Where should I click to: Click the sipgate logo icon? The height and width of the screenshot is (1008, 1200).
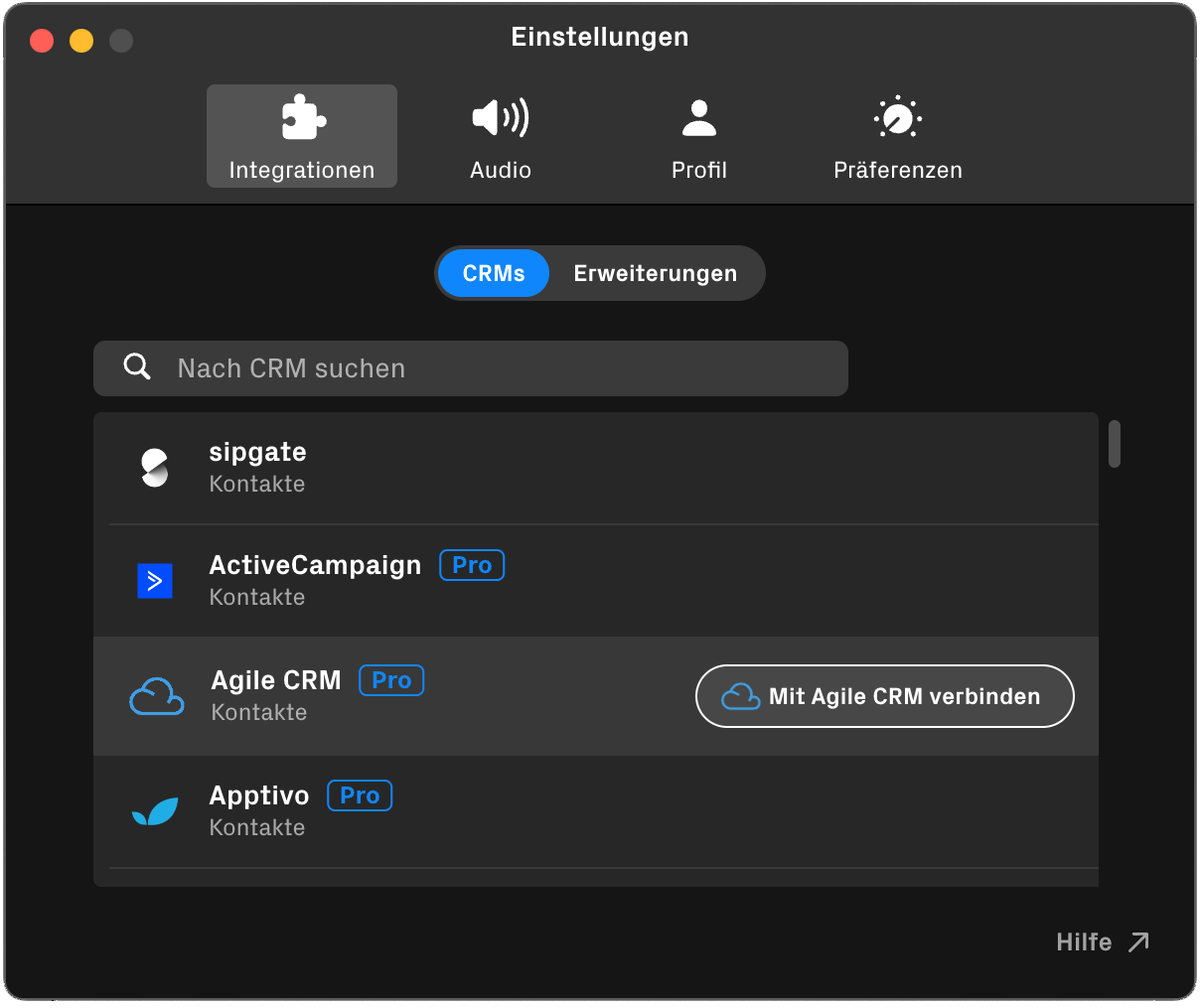tap(155, 468)
